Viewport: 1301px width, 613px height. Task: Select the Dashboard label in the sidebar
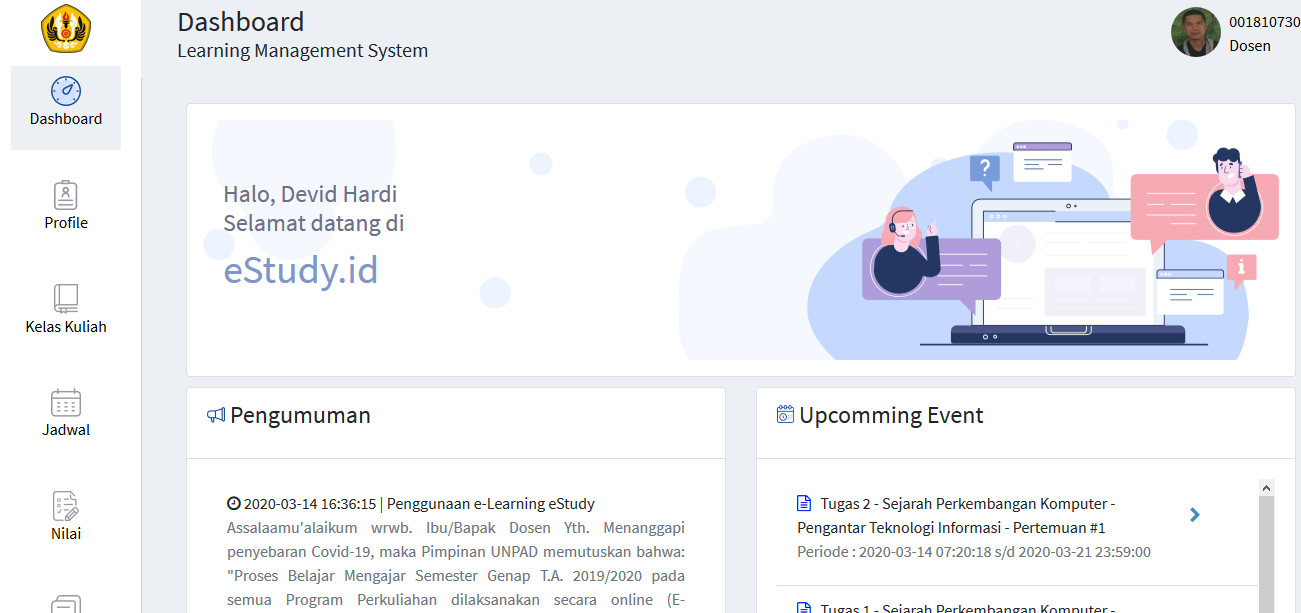tap(66, 119)
